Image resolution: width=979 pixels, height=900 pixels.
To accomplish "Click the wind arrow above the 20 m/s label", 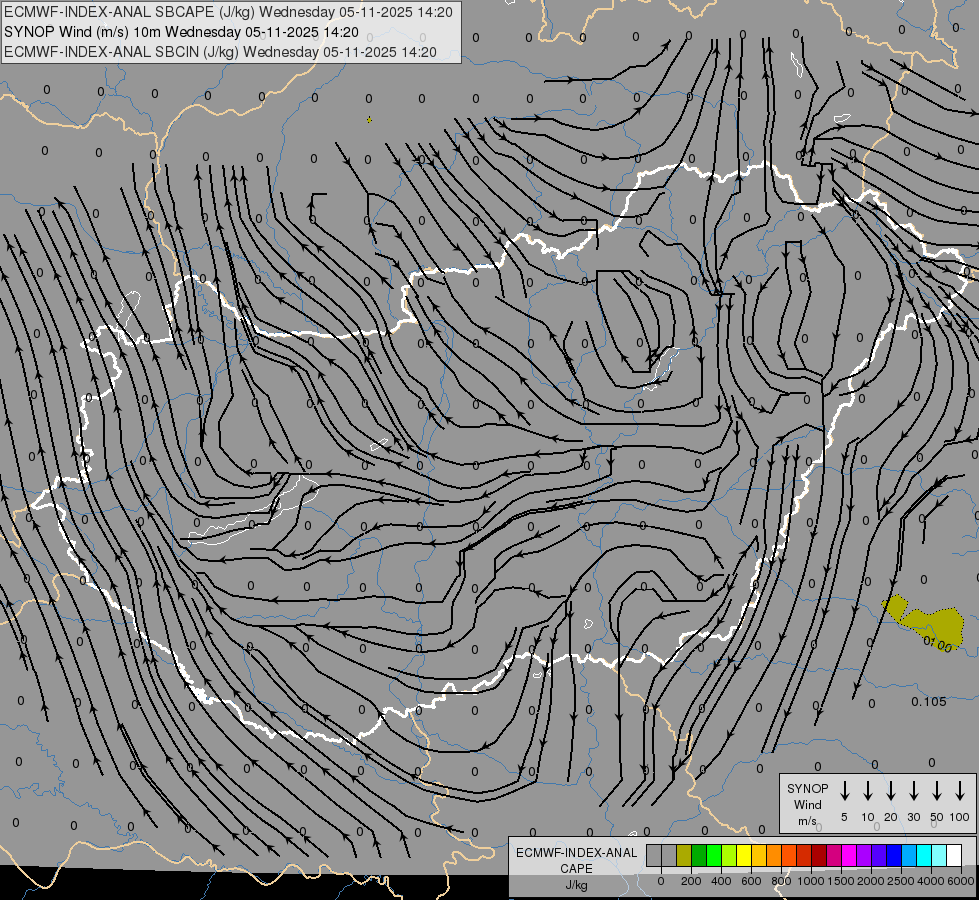I will pos(891,791).
